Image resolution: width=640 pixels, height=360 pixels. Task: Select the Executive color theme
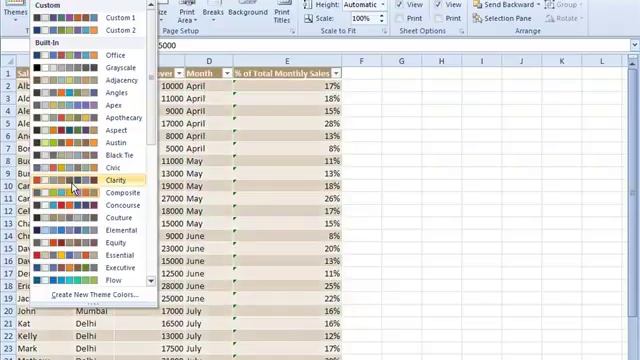[89, 268]
